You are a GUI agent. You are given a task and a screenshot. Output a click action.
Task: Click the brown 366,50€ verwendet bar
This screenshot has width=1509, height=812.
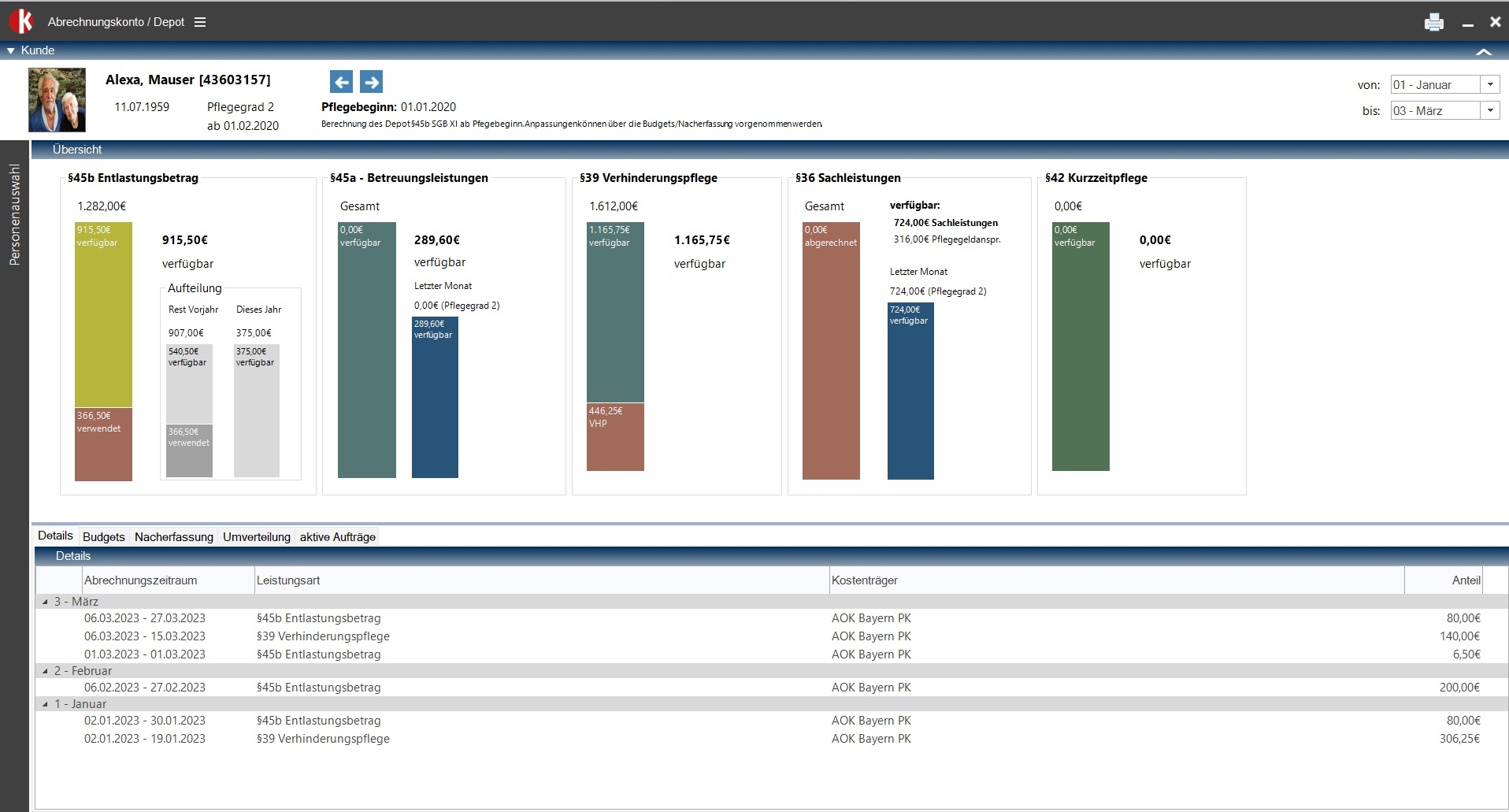(103, 444)
